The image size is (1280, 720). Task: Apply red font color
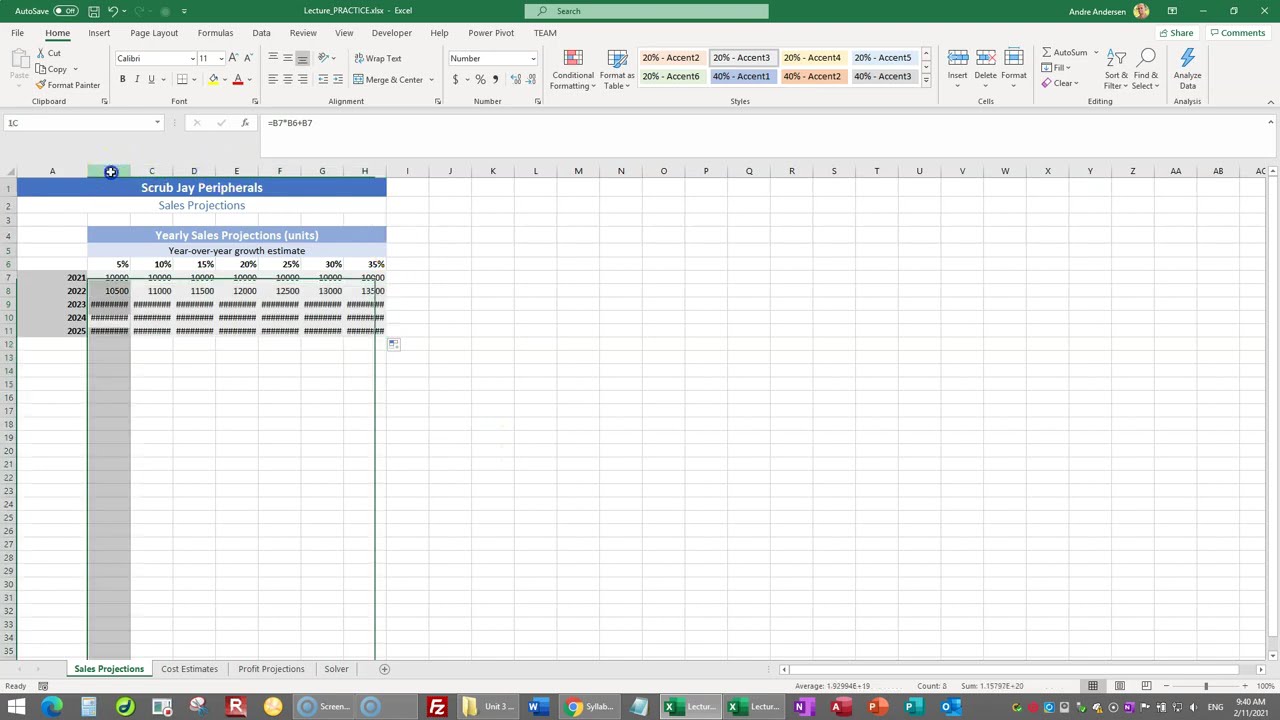point(238,79)
